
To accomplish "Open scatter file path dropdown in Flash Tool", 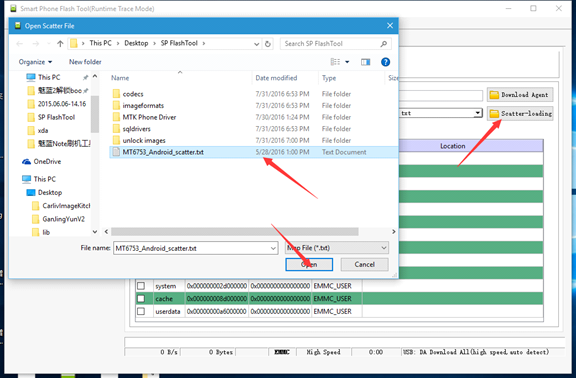I will [x=477, y=113].
